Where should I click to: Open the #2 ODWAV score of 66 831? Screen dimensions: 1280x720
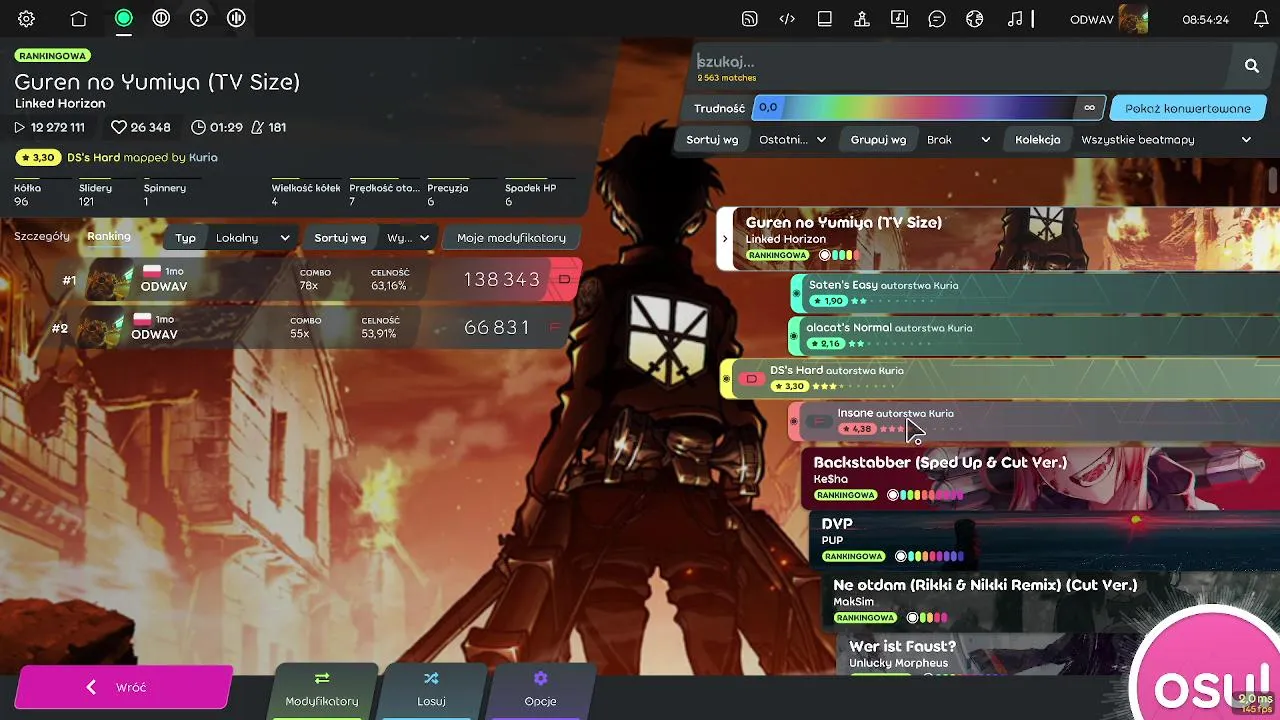coord(327,327)
